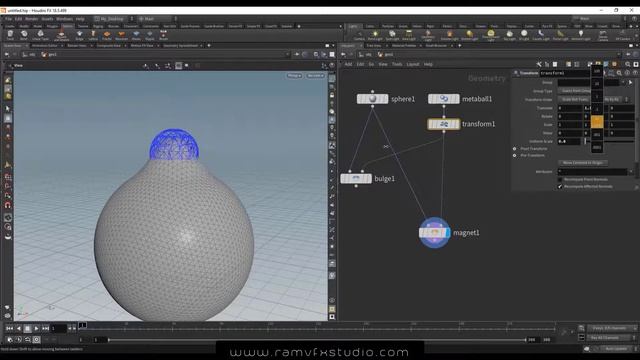Click the Camera shelf tool
The height and width of the screenshot is (360, 640).
point(359,36)
